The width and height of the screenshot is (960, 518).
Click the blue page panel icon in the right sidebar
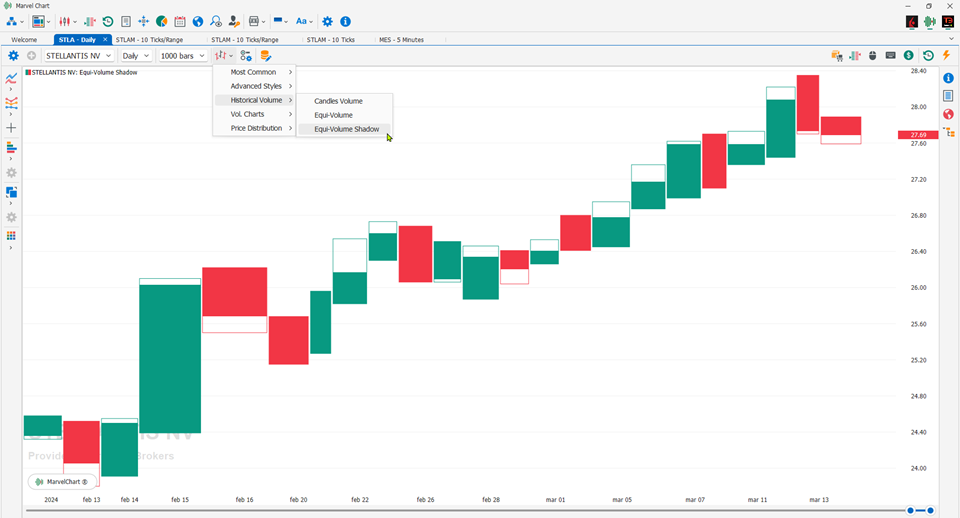pos(948,96)
